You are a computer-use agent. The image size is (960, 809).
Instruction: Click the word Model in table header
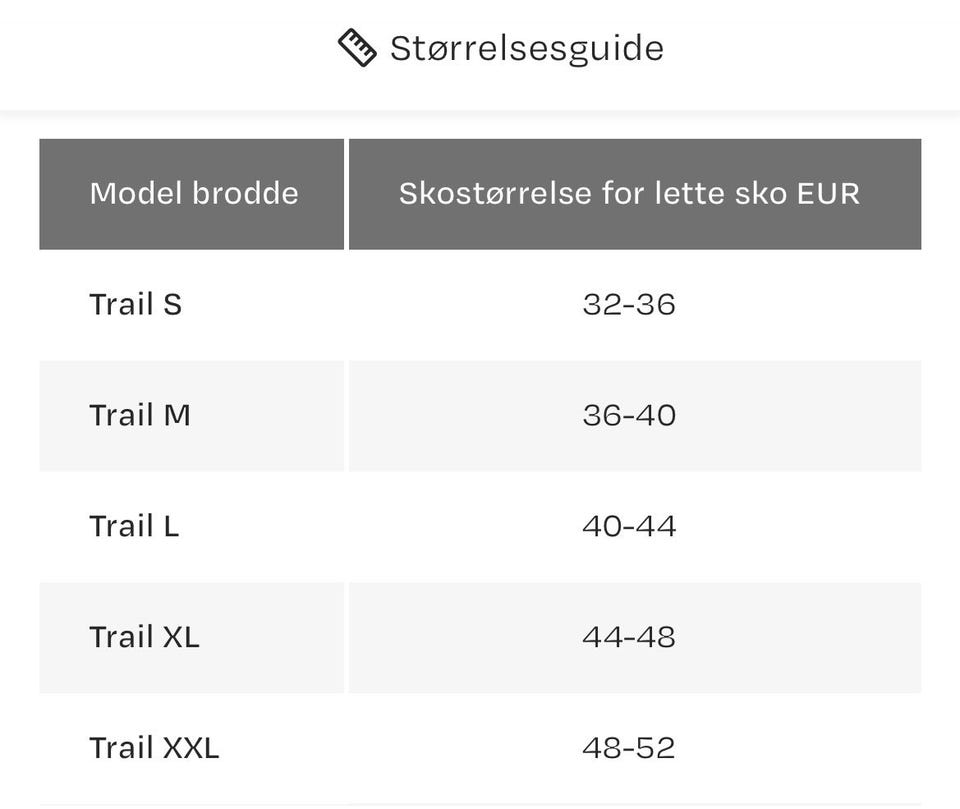[x=136, y=193]
